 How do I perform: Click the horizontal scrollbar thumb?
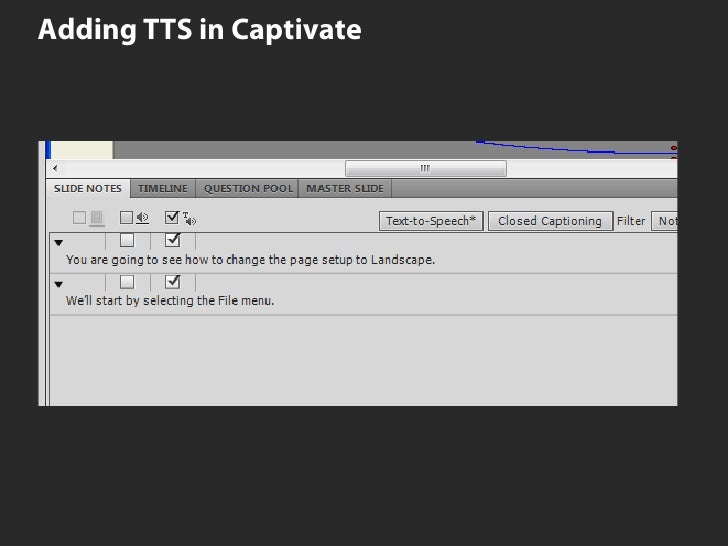(426, 169)
